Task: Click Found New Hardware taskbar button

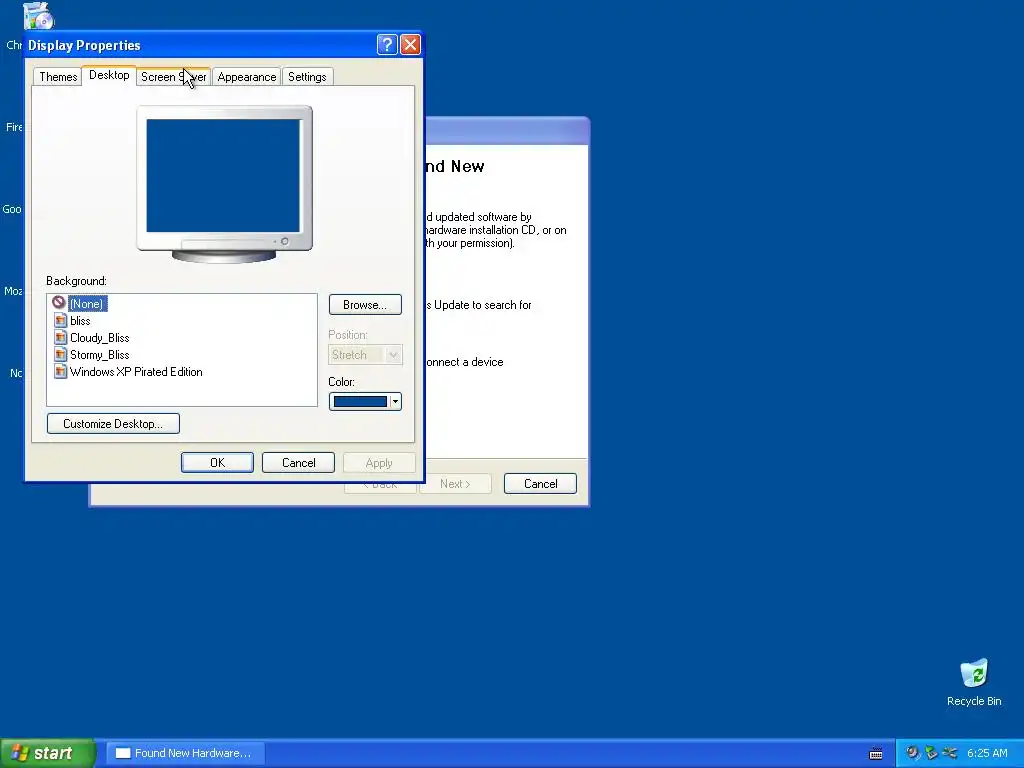Action: coord(184,753)
